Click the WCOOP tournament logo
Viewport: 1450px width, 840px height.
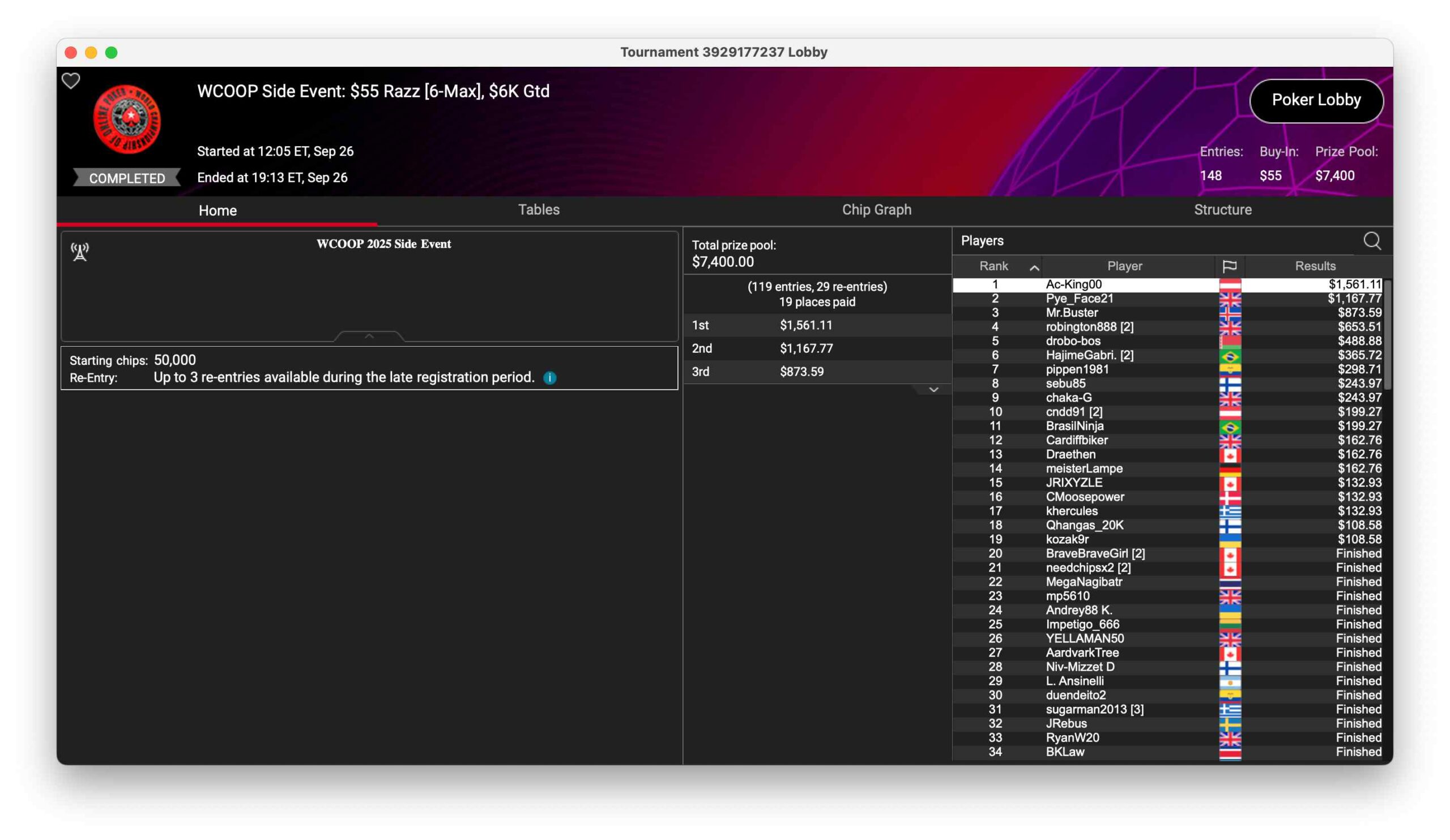pyautogui.click(x=127, y=119)
